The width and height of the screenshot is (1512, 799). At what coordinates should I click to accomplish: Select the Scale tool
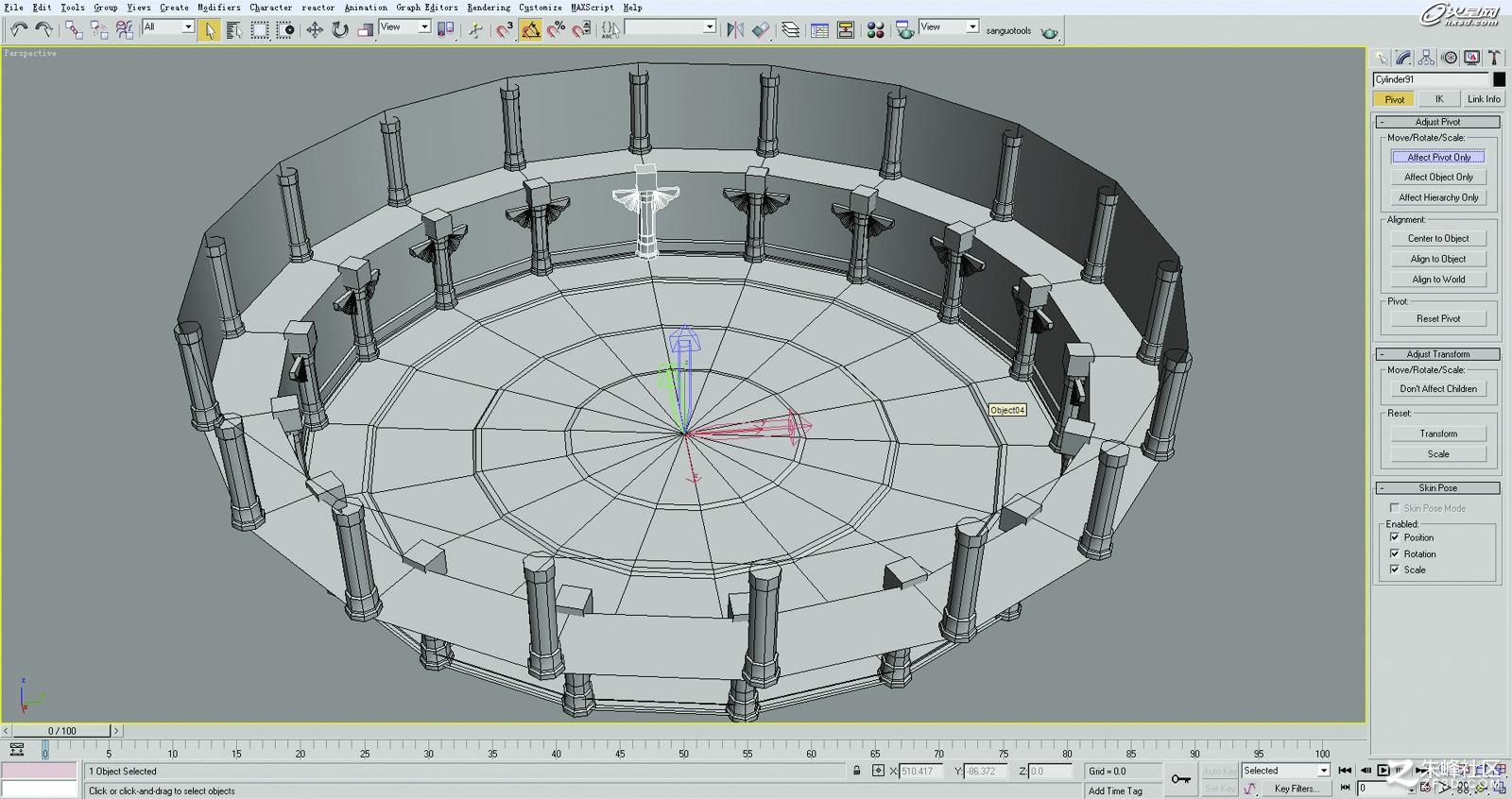pyautogui.click(x=366, y=30)
